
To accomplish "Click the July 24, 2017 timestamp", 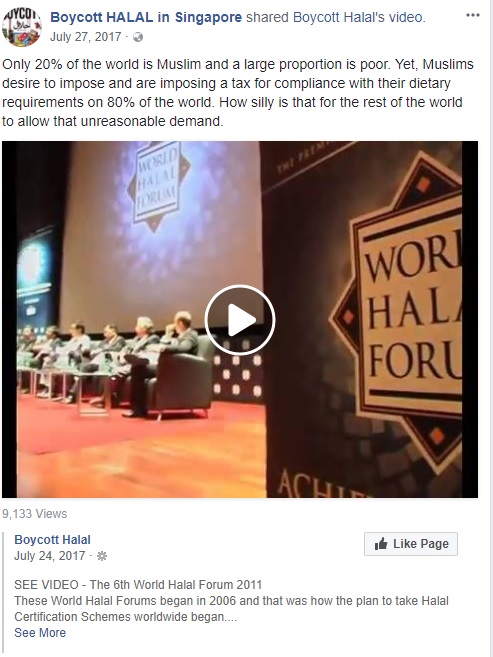I will (x=49, y=556).
